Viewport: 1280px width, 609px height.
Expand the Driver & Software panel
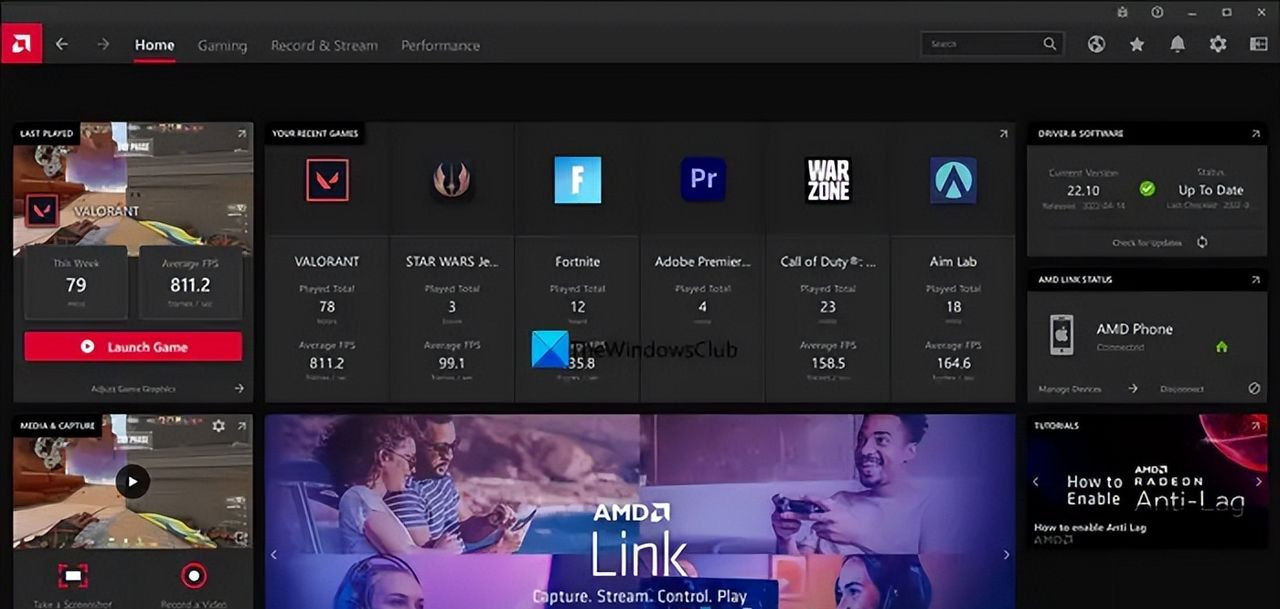(1256, 134)
